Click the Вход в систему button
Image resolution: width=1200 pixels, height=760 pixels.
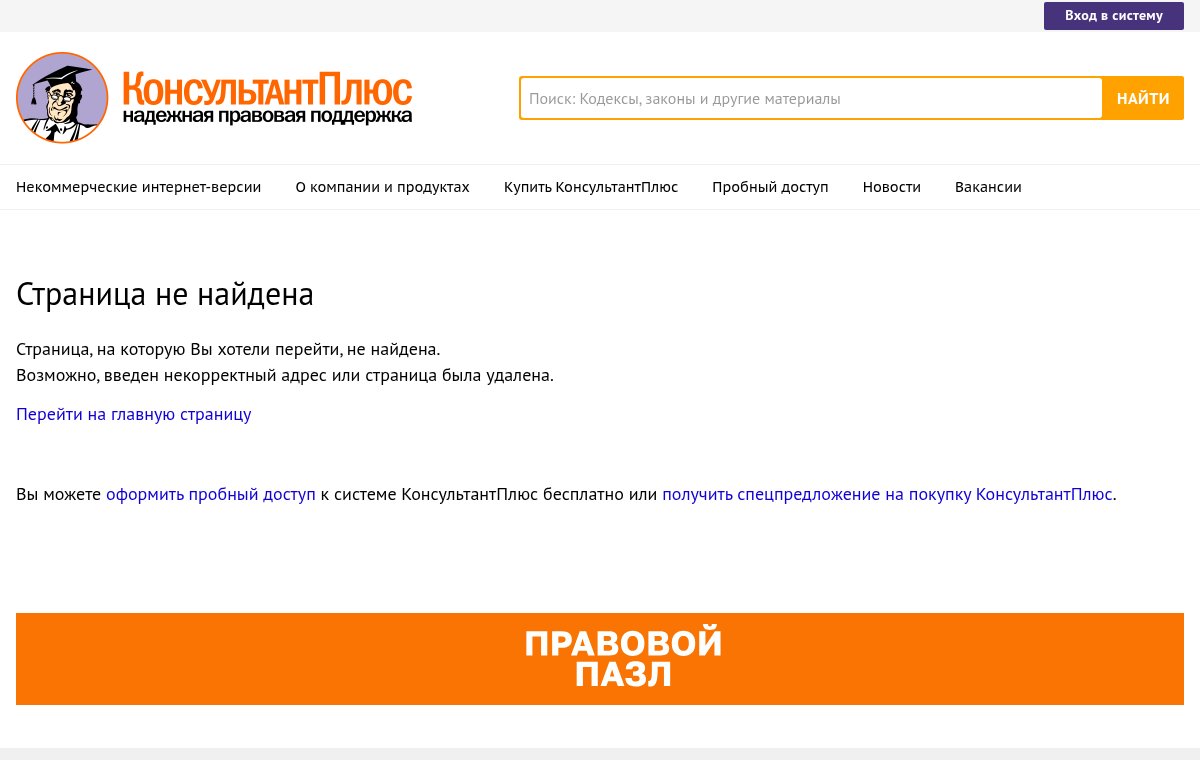1114,16
